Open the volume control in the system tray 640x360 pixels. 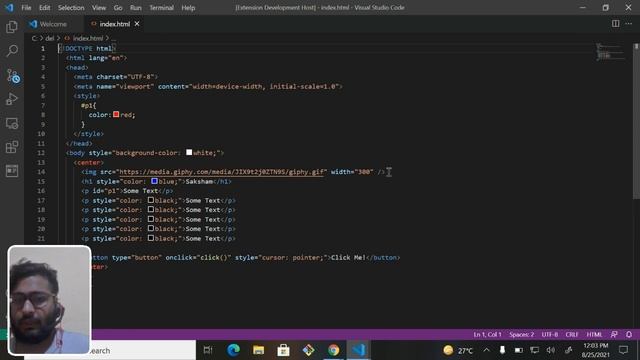point(551,350)
